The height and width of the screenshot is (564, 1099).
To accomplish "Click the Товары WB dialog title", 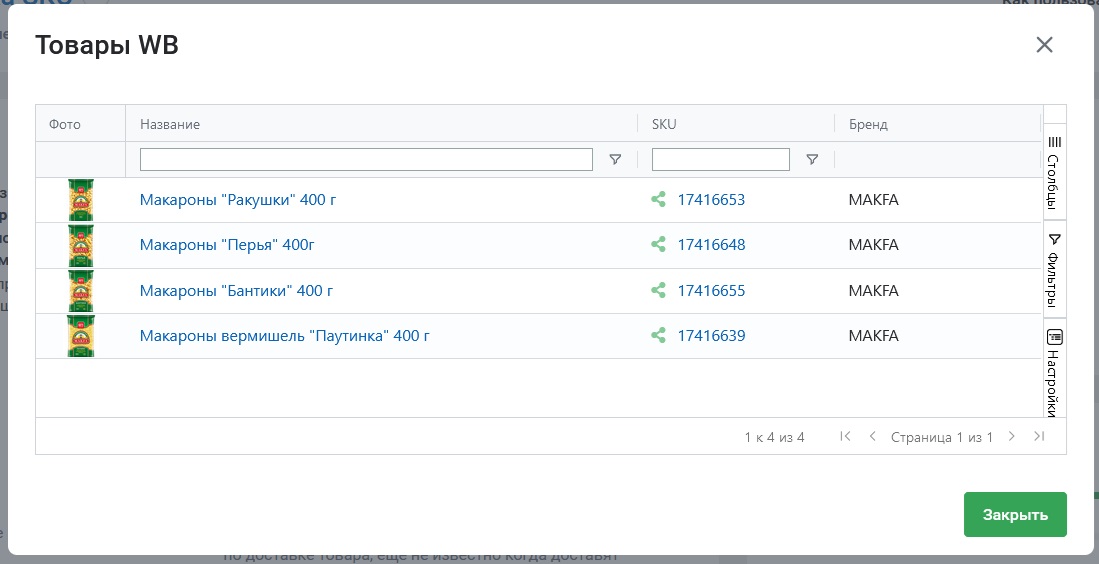I will [x=107, y=45].
